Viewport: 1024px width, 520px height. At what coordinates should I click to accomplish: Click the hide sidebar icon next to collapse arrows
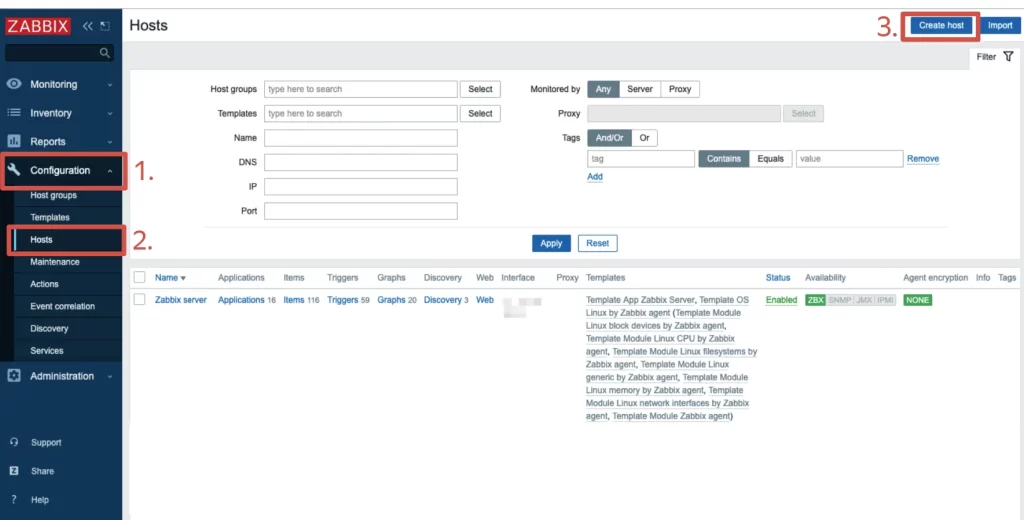(104, 26)
